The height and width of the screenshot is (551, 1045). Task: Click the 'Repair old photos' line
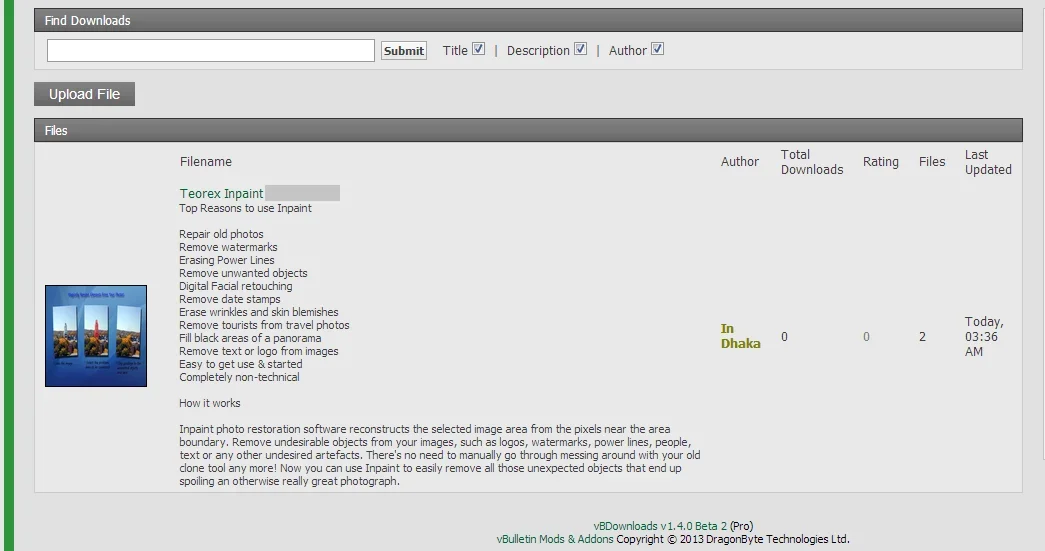[x=221, y=234]
